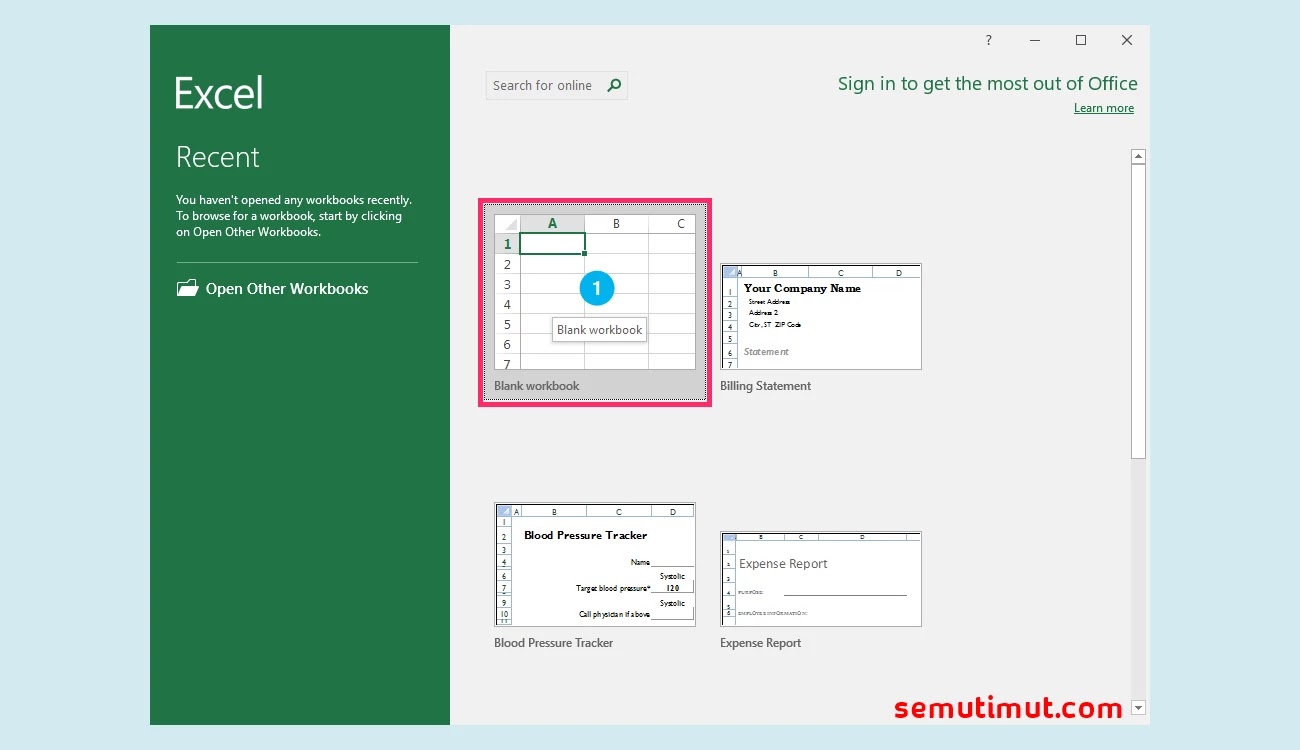Click the search magnifier icon
1300x750 pixels.
tap(614, 85)
